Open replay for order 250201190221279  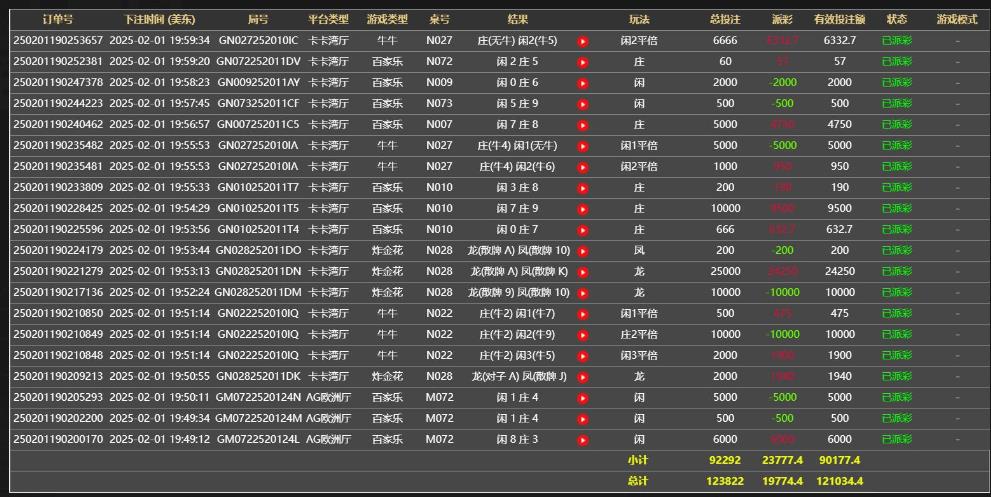(x=583, y=272)
